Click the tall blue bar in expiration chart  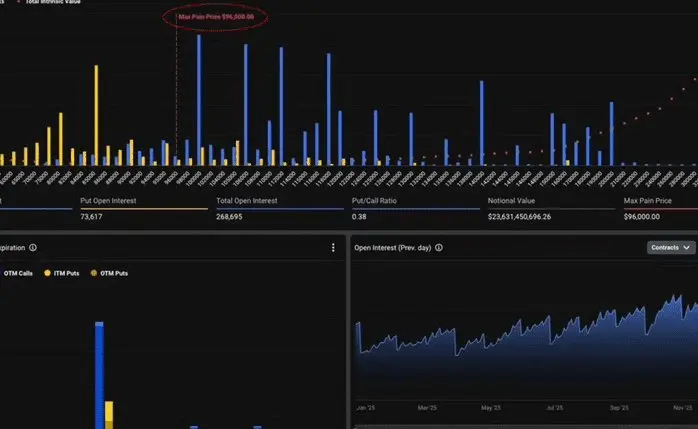[x=99, y=375]
